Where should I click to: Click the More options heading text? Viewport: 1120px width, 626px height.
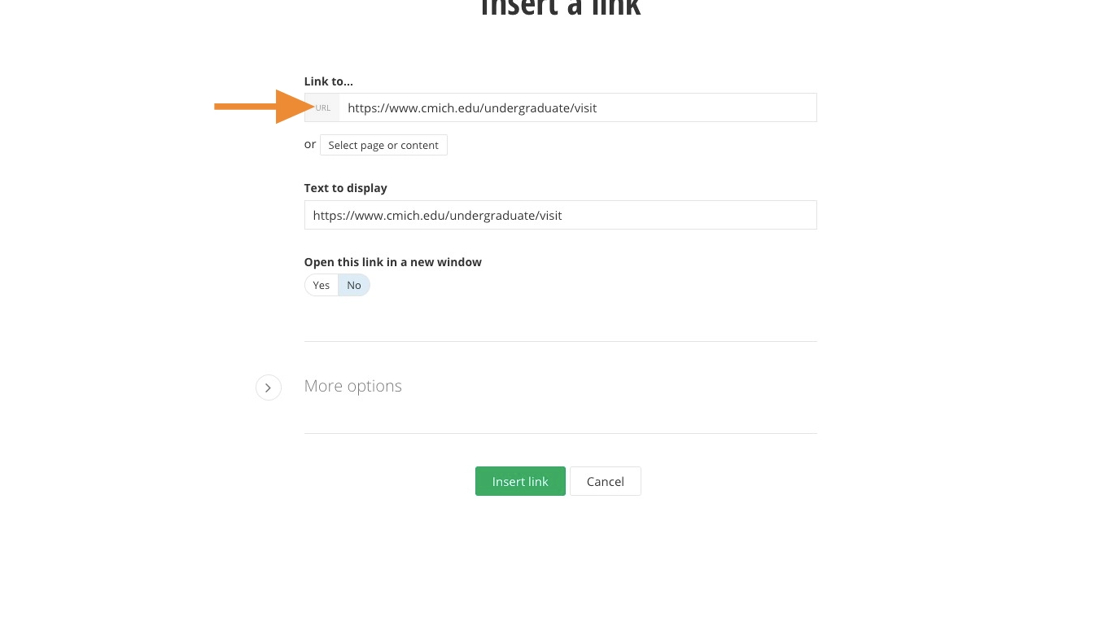click(x=353, y=386)
